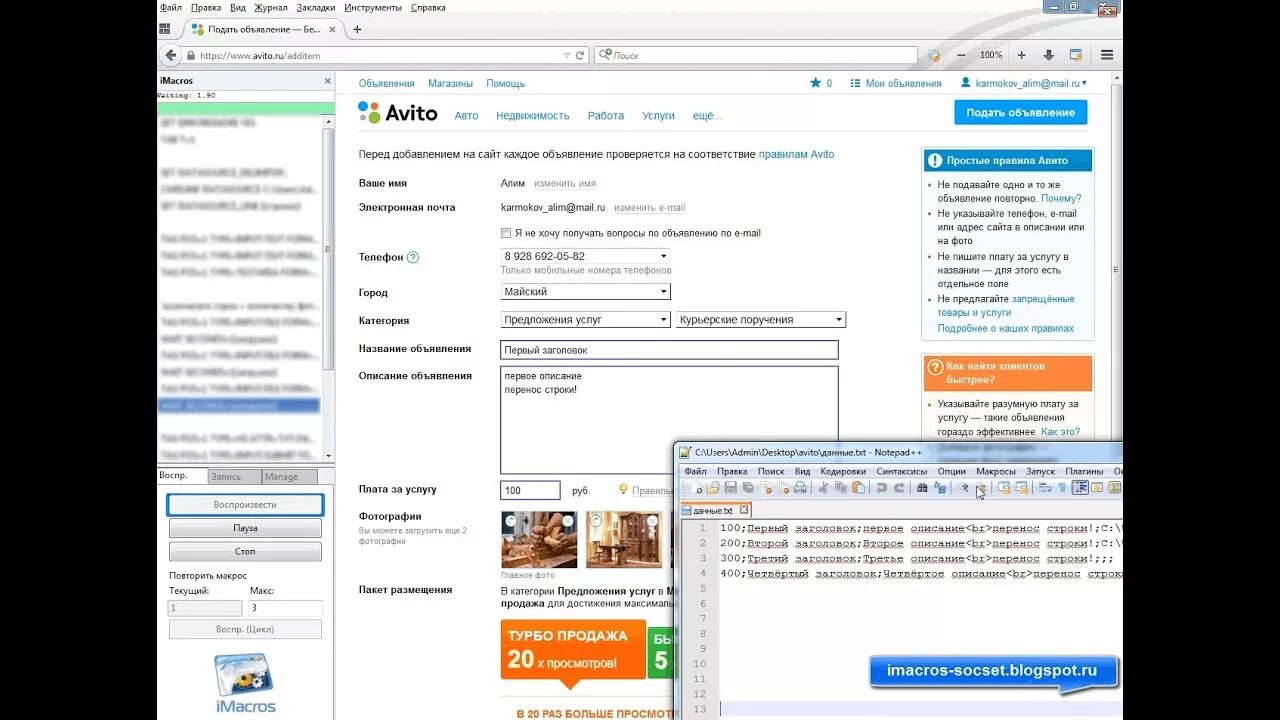1280x720 pixels.
Task: Select the данные.txt tab in Notepad++
Action: tap(713, 510)
